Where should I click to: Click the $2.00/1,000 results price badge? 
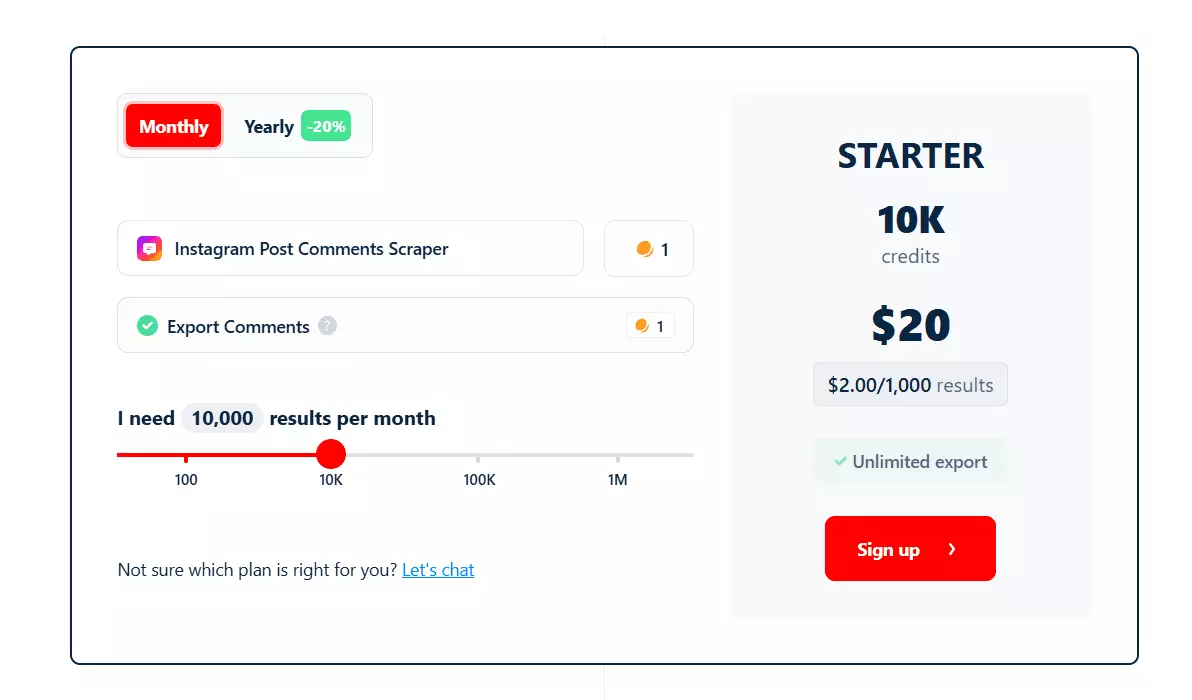(910, 385)
